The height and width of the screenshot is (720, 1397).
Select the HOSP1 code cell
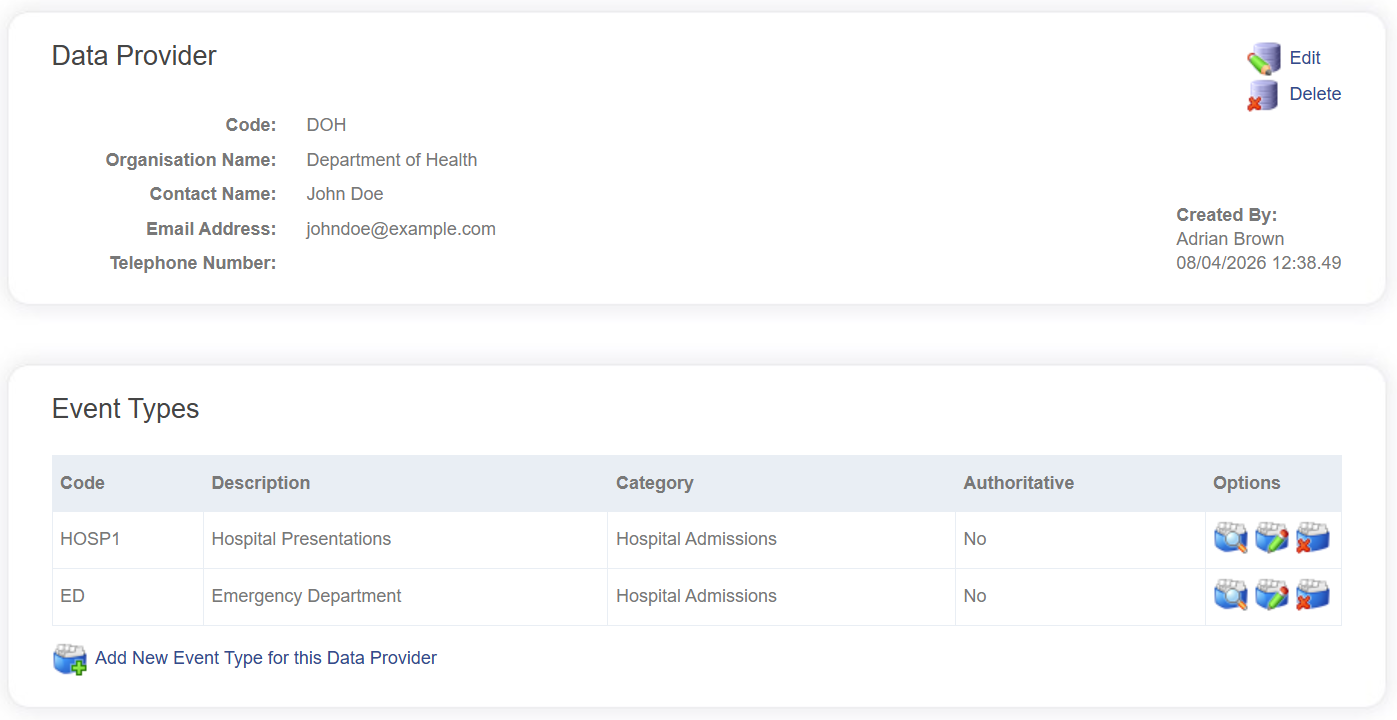click(90, 539)
